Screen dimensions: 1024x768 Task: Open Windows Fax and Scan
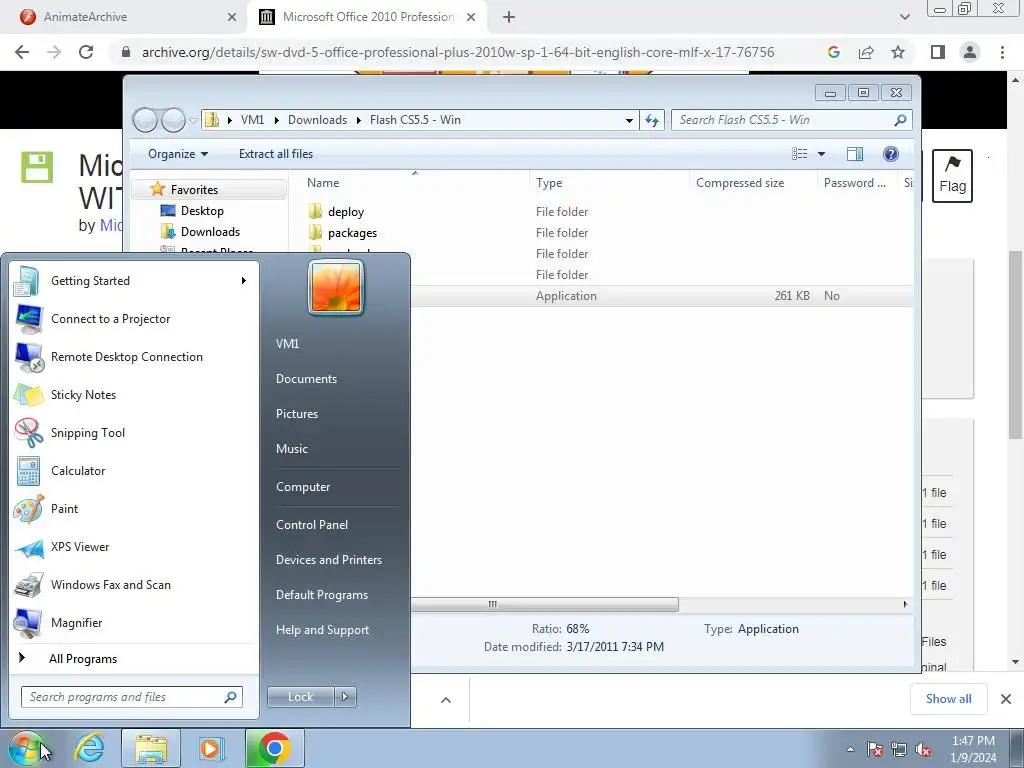click(x=133, y=584)
